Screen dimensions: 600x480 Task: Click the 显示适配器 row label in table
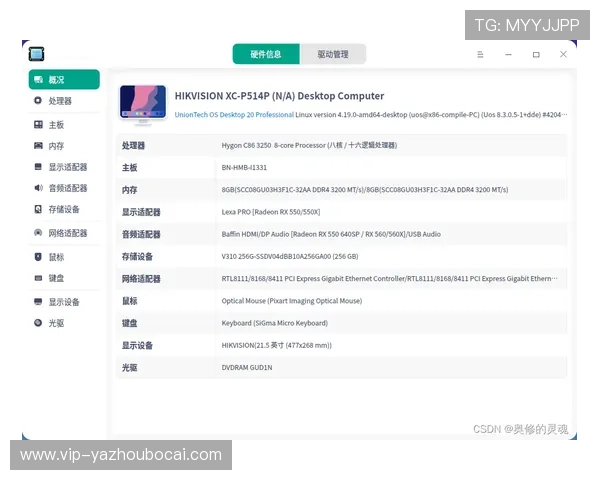click(141, 212)
